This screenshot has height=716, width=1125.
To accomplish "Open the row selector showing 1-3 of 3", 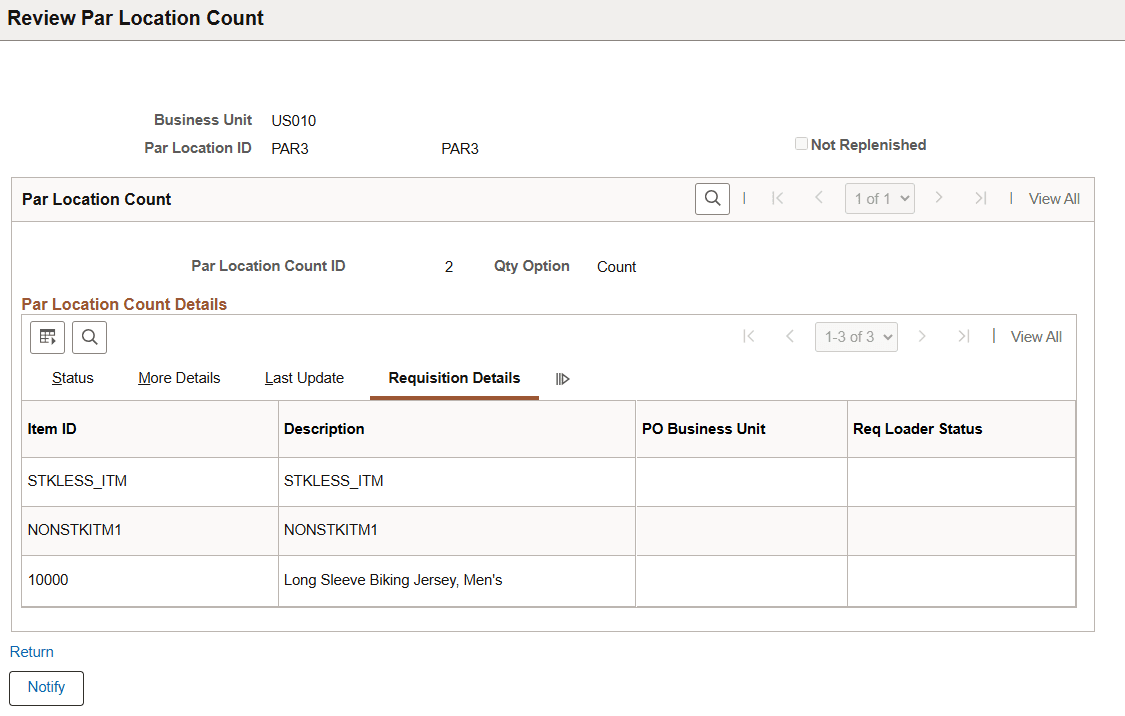I will tap(856, 336).
